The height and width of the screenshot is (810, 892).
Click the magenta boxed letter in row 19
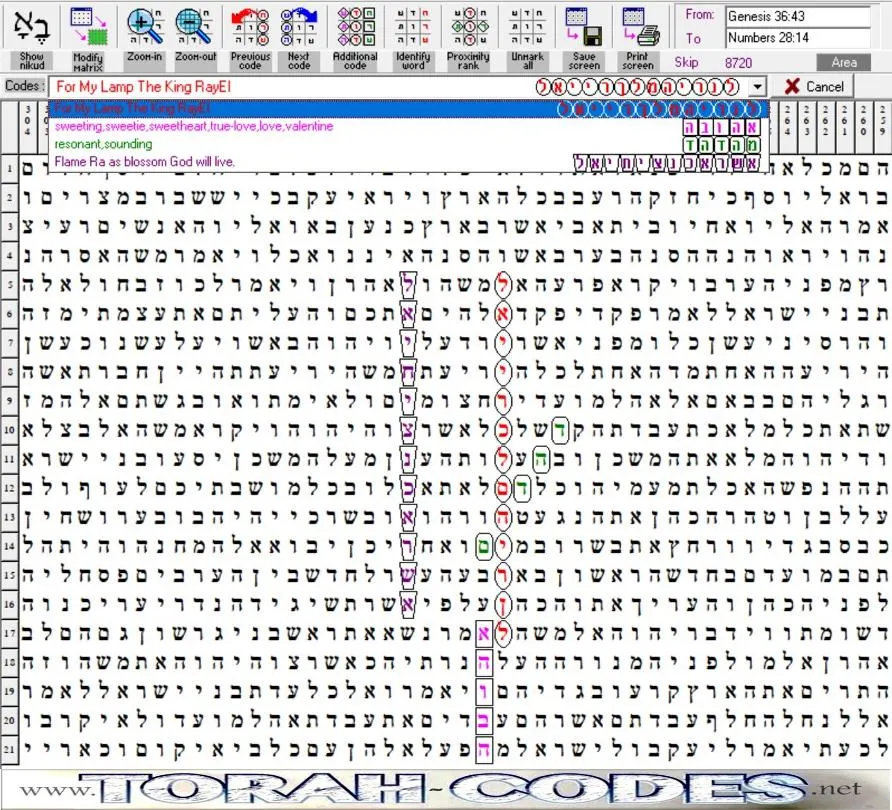tap(484, 692)
